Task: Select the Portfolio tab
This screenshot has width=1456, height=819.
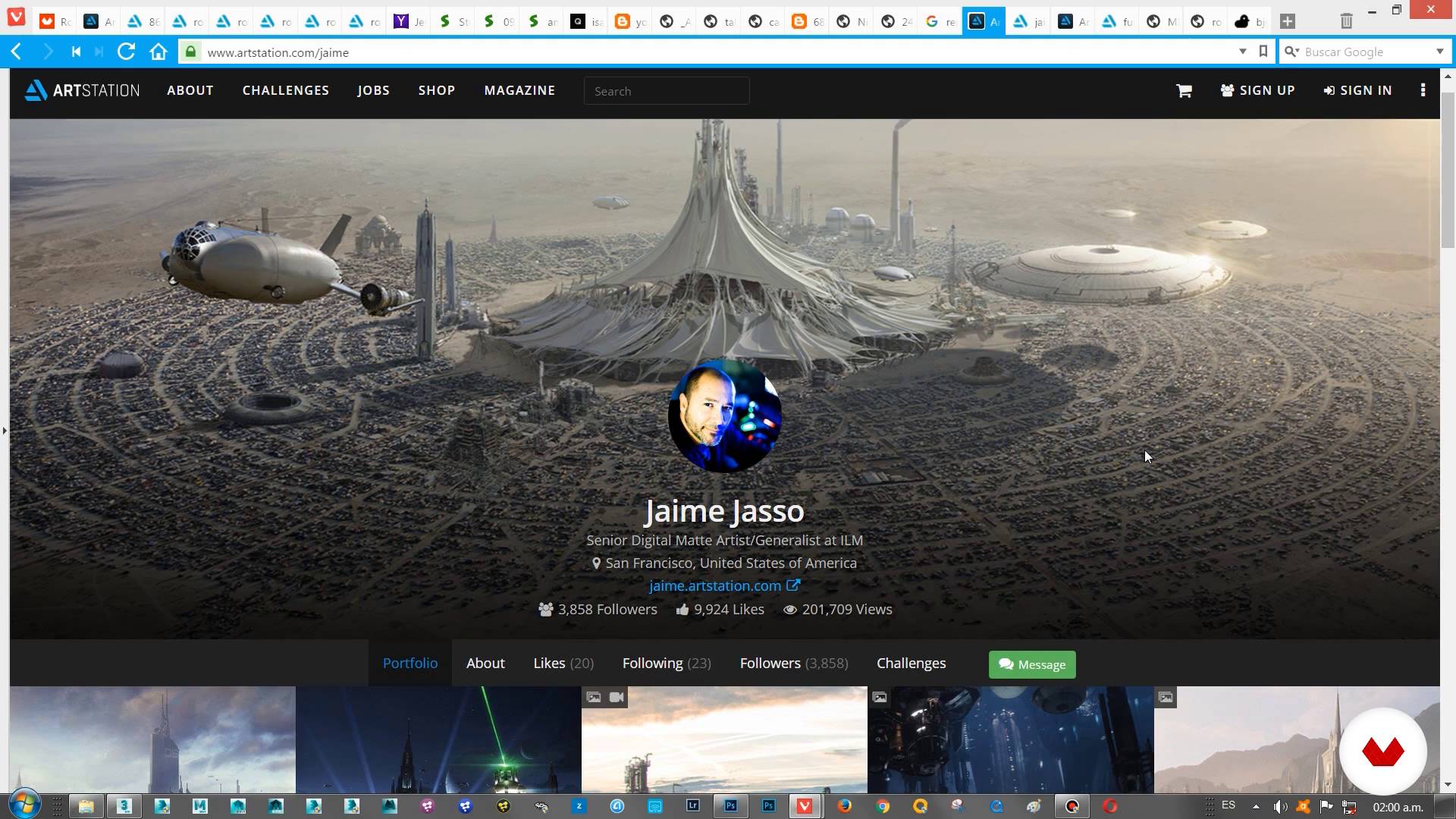Action: coord(410,663)
